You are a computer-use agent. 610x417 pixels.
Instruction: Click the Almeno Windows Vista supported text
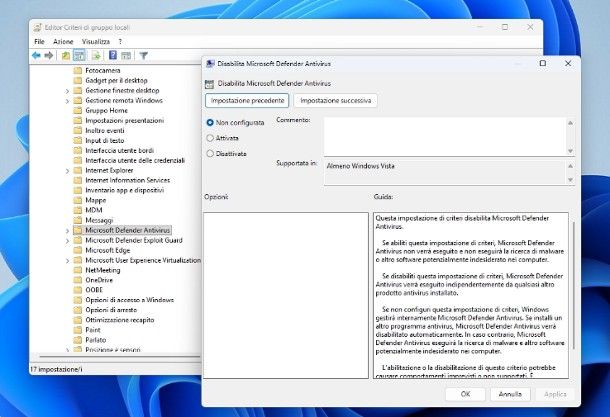click(361, 166)
